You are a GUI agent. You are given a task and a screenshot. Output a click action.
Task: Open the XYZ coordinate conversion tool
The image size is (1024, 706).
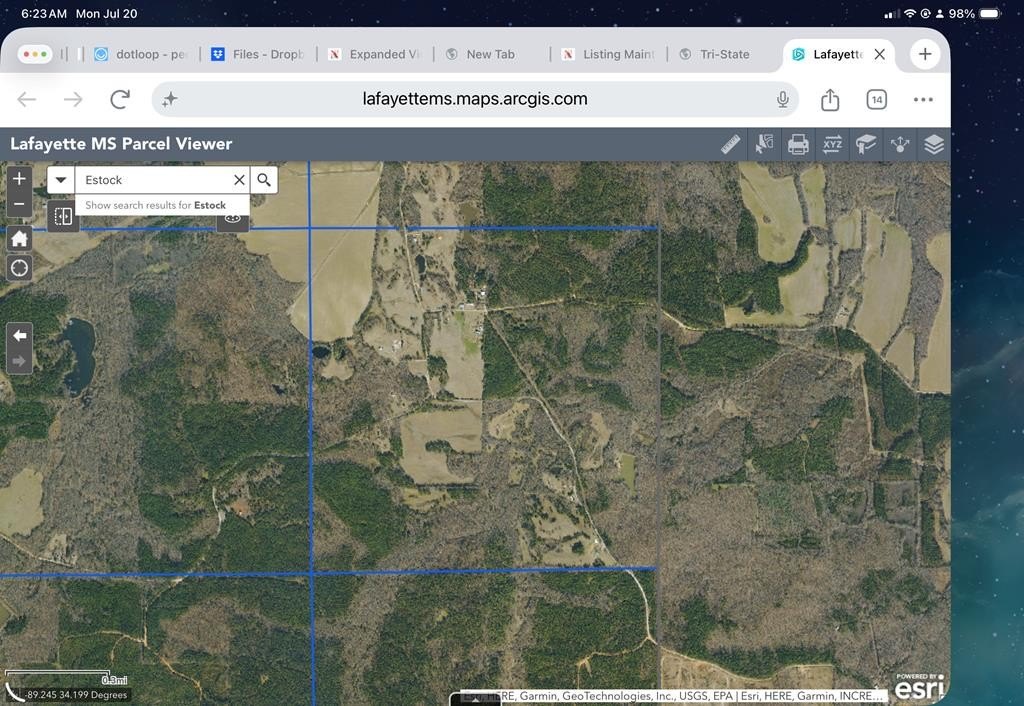tap(832, 144)
